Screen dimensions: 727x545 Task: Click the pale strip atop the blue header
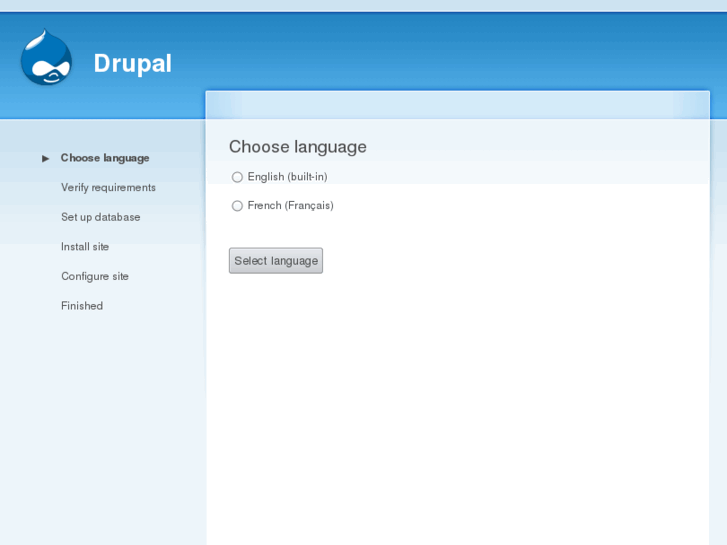click(364, 6)
